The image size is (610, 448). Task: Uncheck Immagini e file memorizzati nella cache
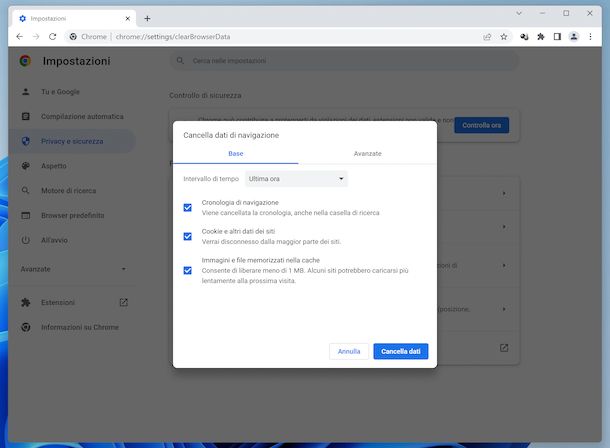click(x=188, y=270)
